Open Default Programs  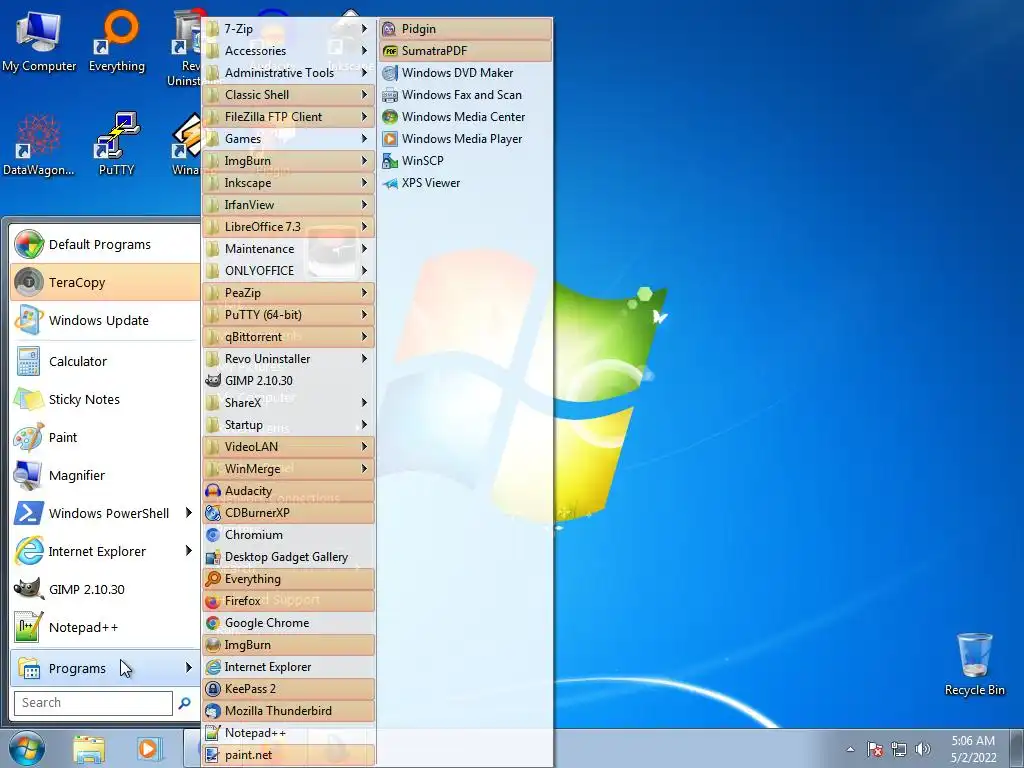tap(105, 244)
